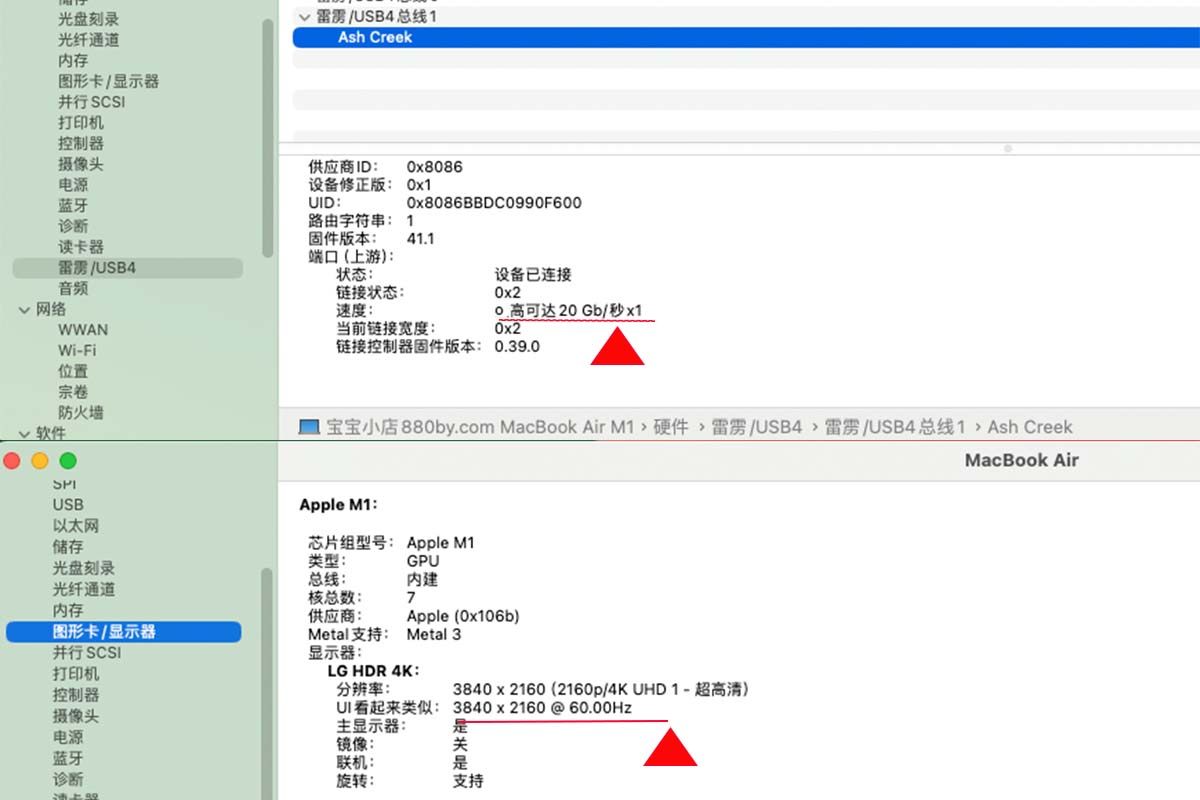Select 光盘刻录 in the bottom window sidebar

84,568
